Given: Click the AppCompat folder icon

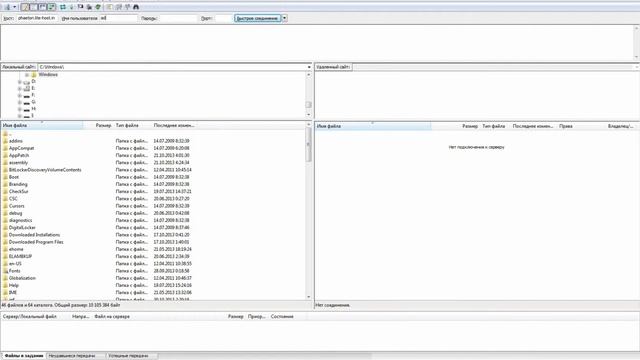Looking at the screenshot, I should pyautogui.click(x=5, y=148).
